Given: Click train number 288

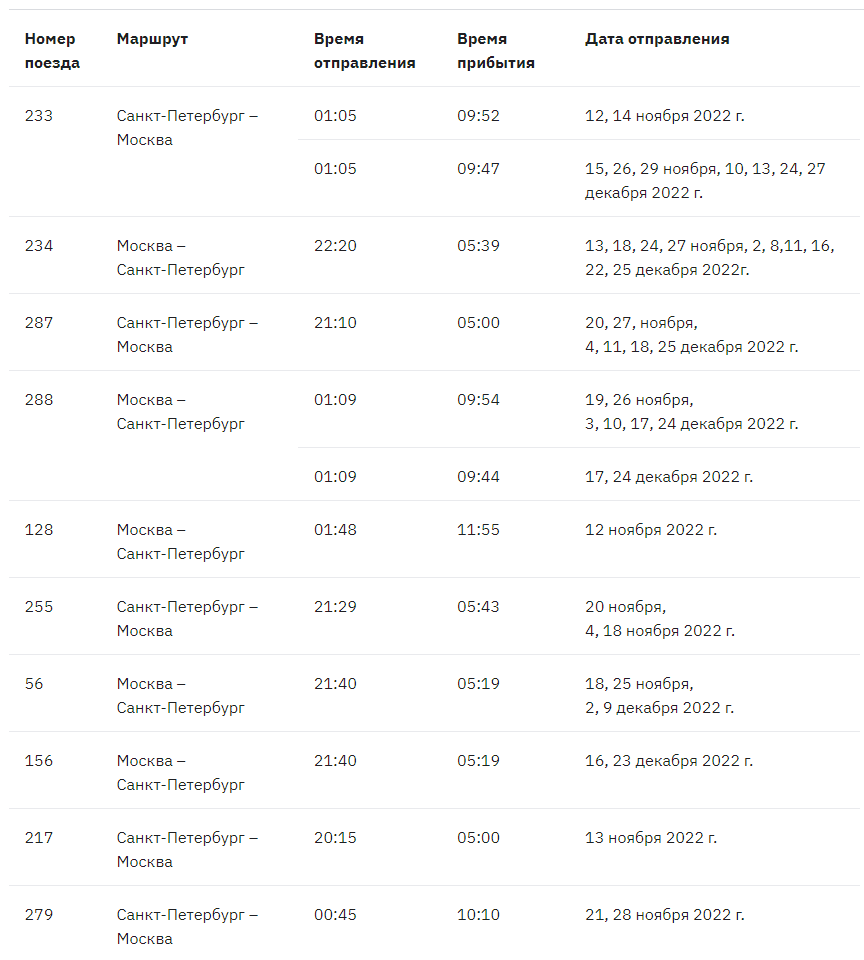Looking at the screenshot, I should point(39,400).
